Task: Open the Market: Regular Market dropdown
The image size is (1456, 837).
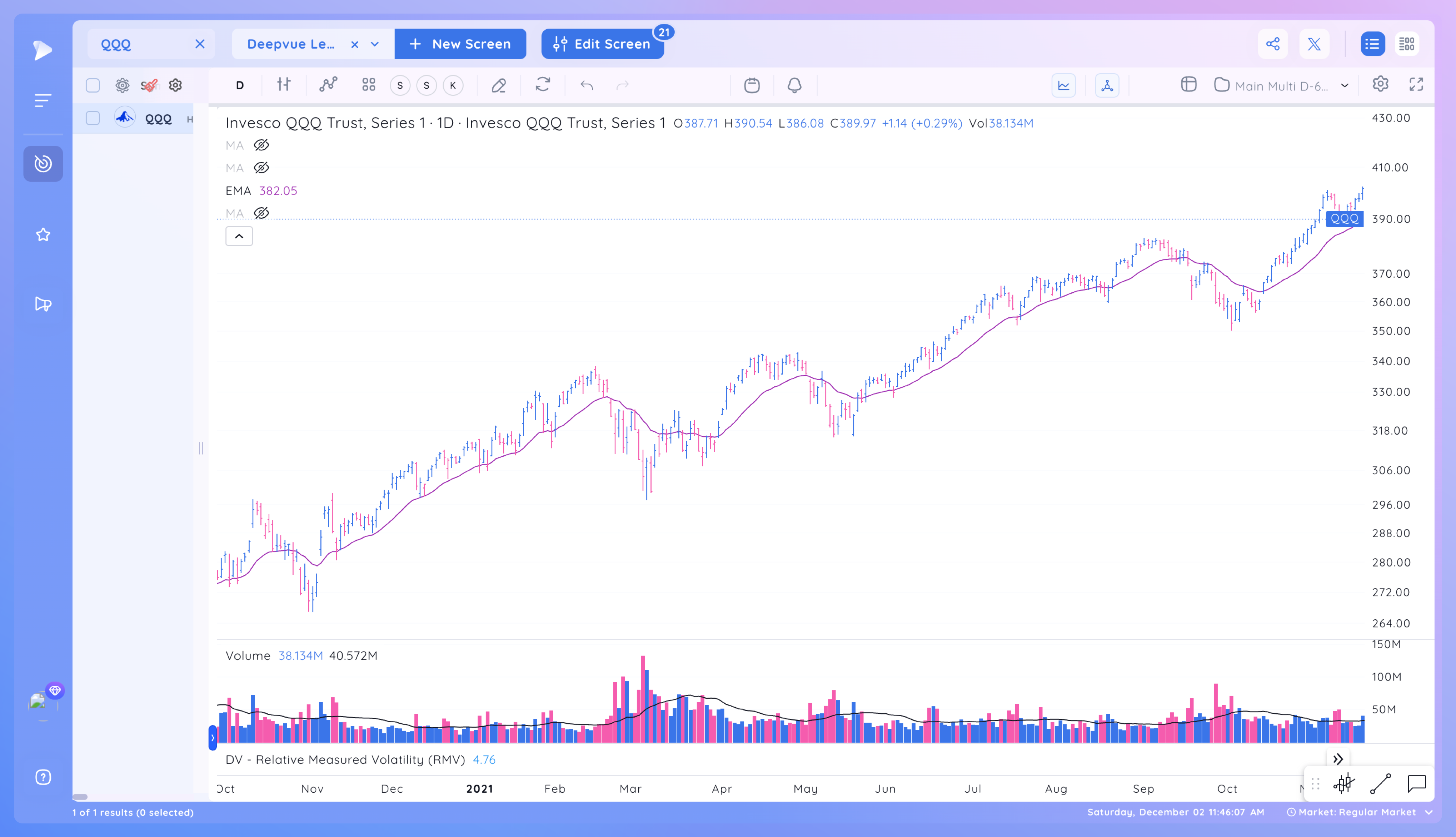Action: pos(1360,812)
